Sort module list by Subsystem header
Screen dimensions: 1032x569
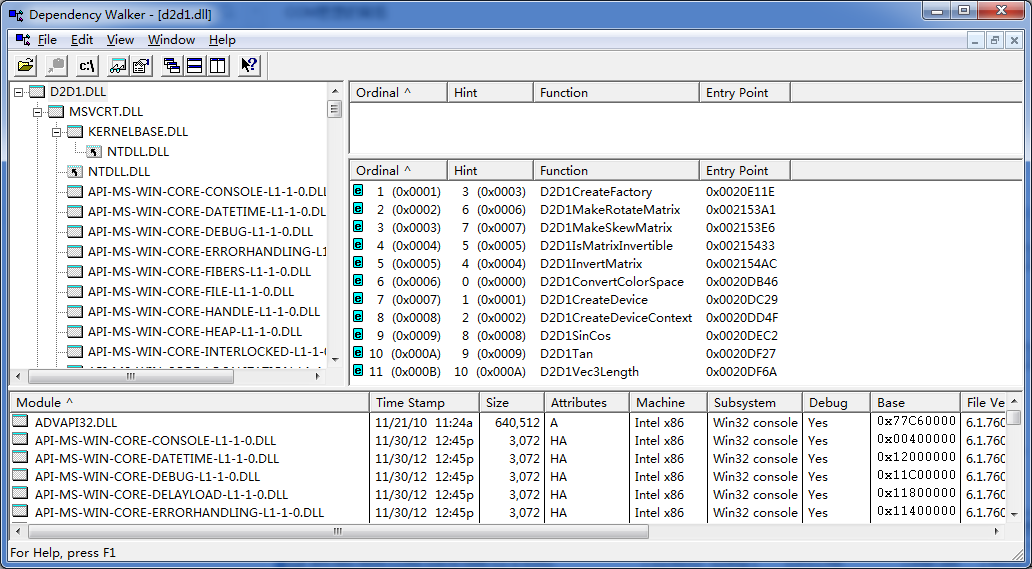[x=754, y=403]
